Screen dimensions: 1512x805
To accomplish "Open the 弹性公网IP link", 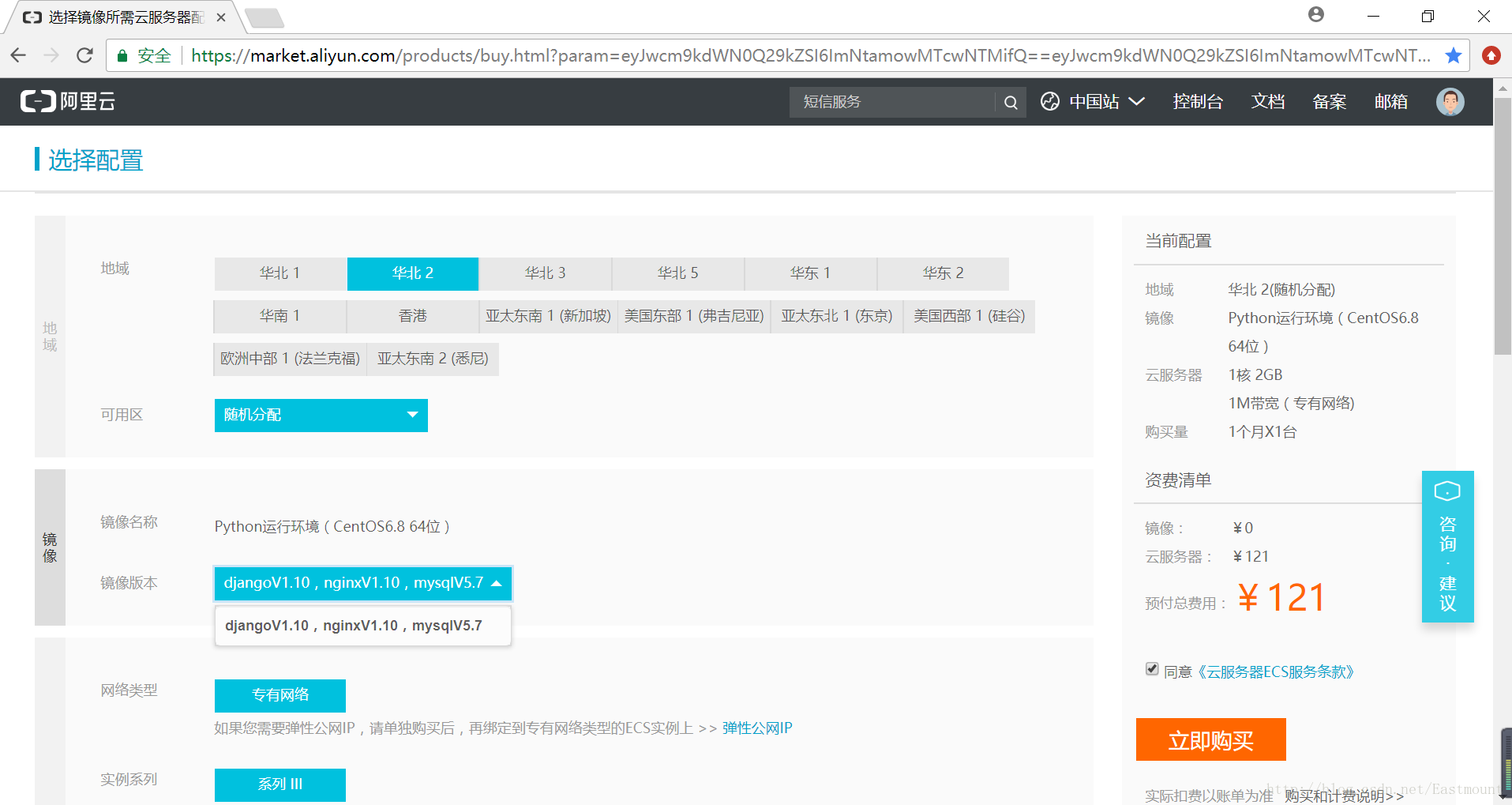I will click(x=757, y=728).
